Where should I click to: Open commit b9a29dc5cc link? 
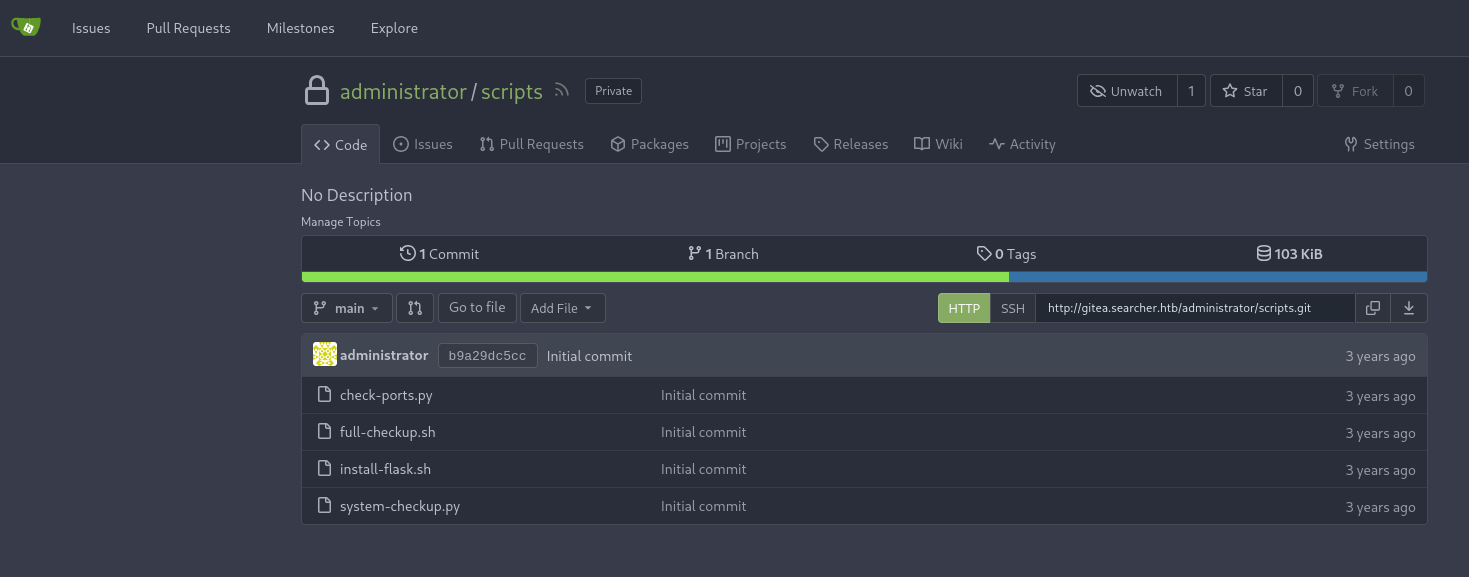click(487, 356)
